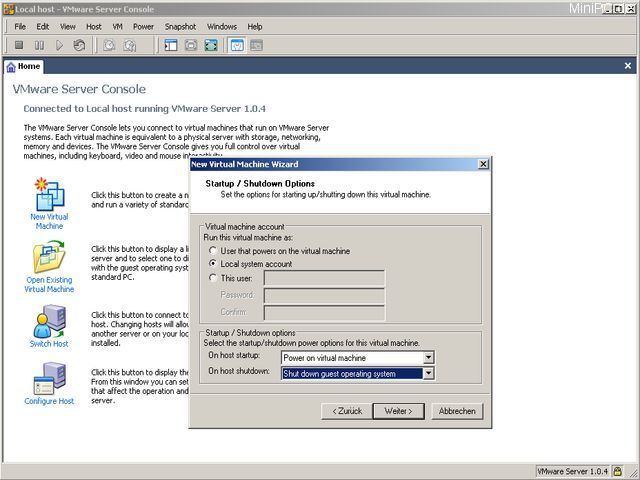Switch to the Home tab

click(23, 67)
